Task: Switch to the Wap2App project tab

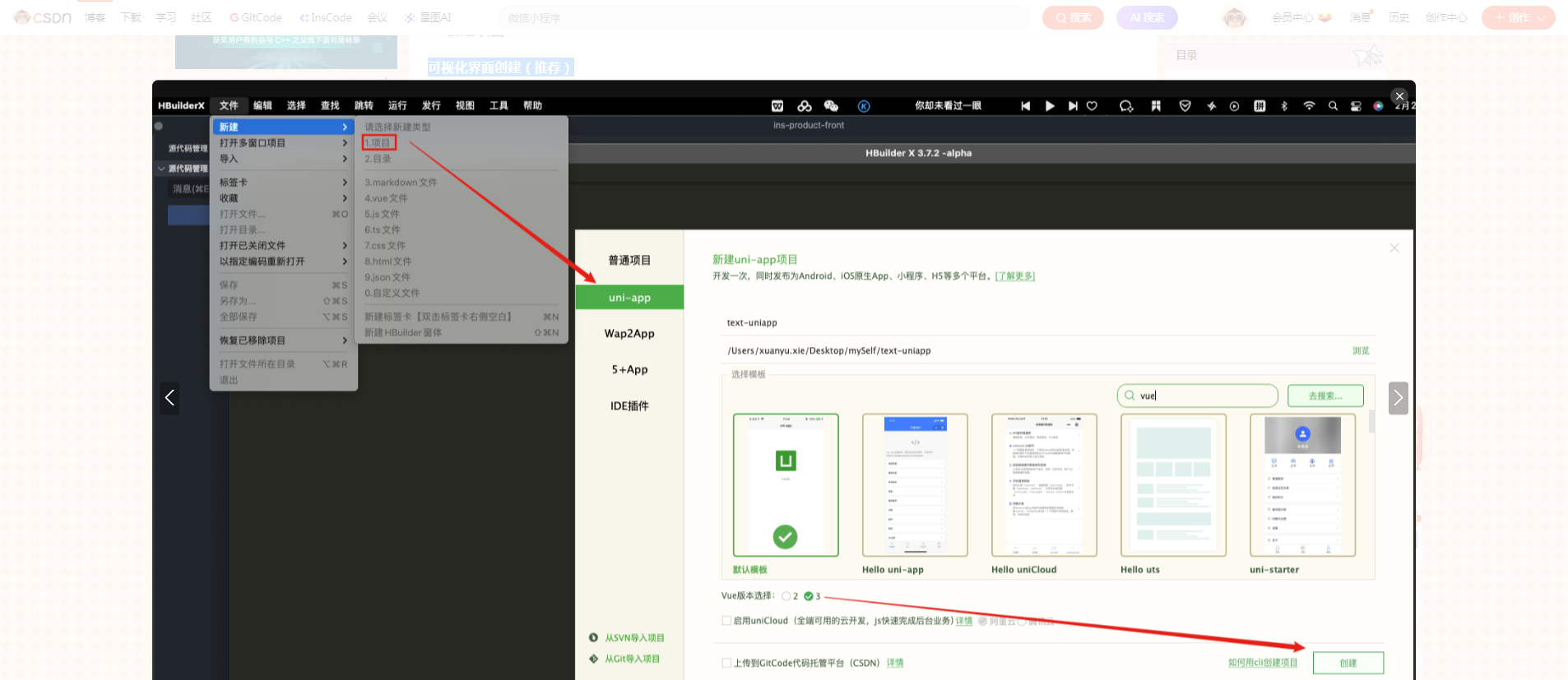Action: click(x=629, y=334)
